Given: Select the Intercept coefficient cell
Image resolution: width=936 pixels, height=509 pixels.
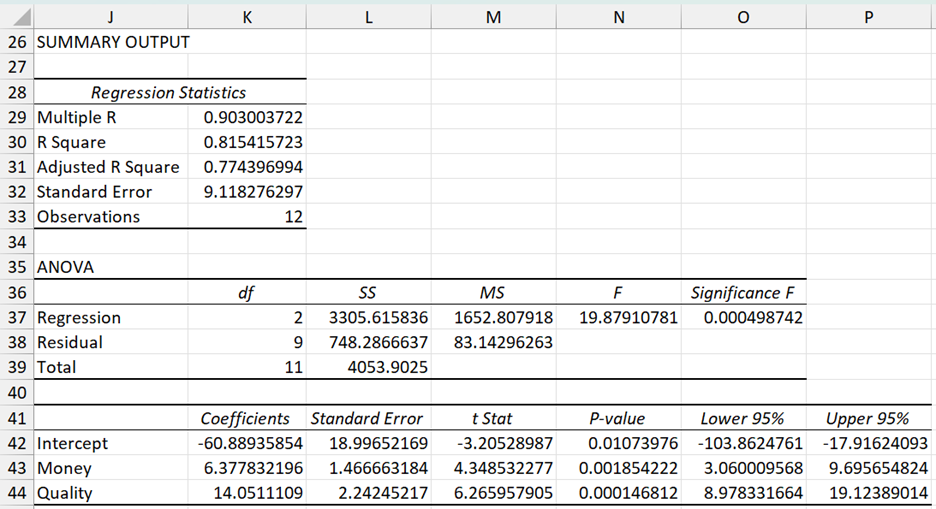Looking at the screenshot, I should (x=245, y=443).
